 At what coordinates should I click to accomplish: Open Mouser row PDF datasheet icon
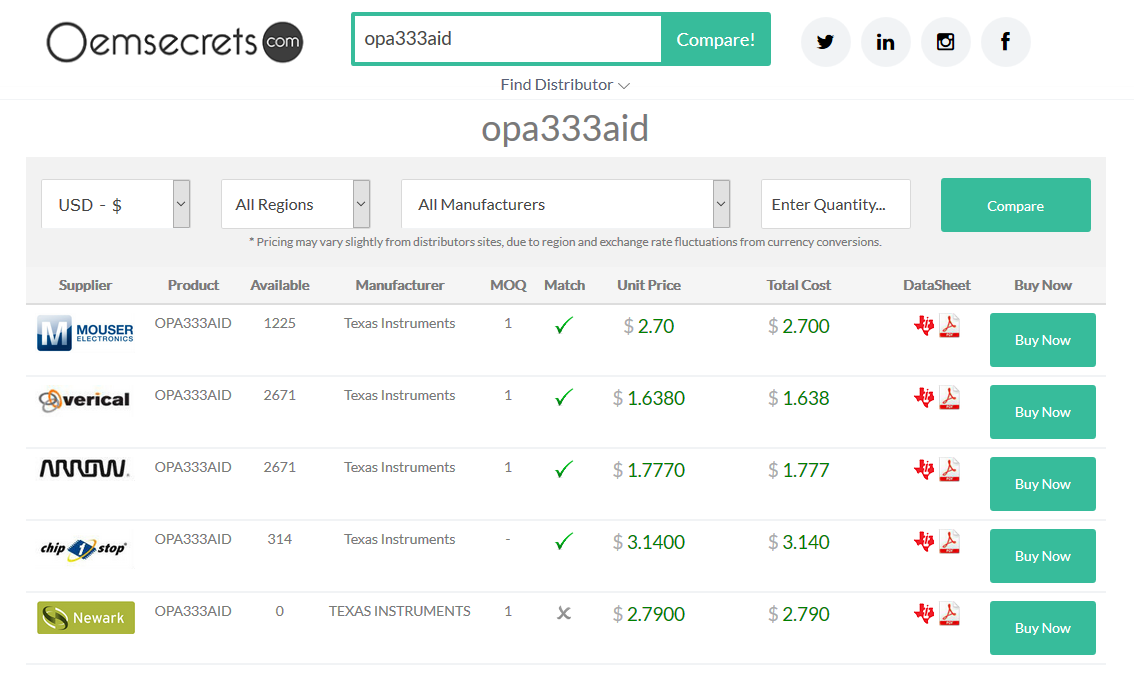click(x=950, y=325)
